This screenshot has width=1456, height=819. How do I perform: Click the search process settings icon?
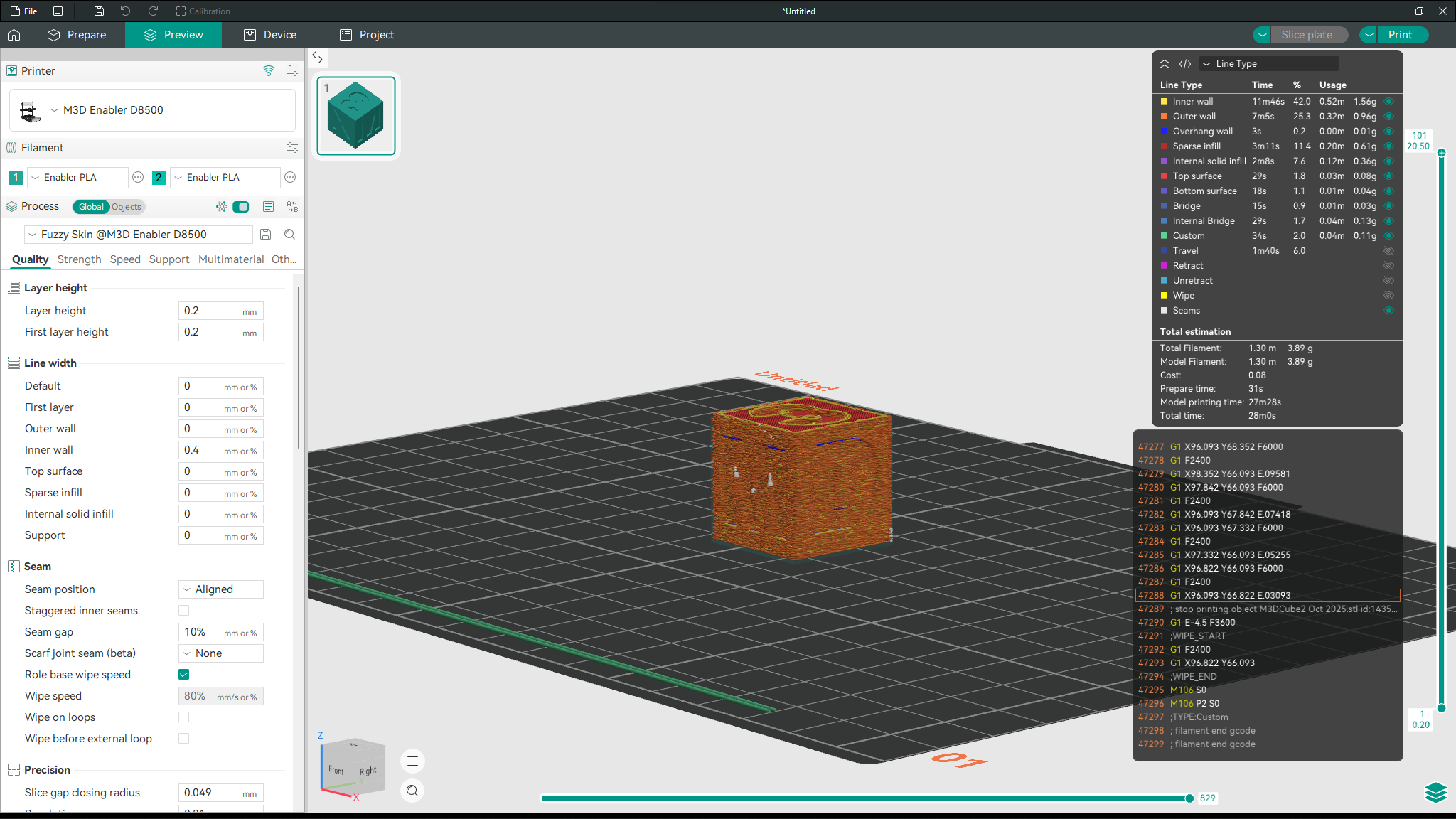pyautogui.click(x=289, y=234)
